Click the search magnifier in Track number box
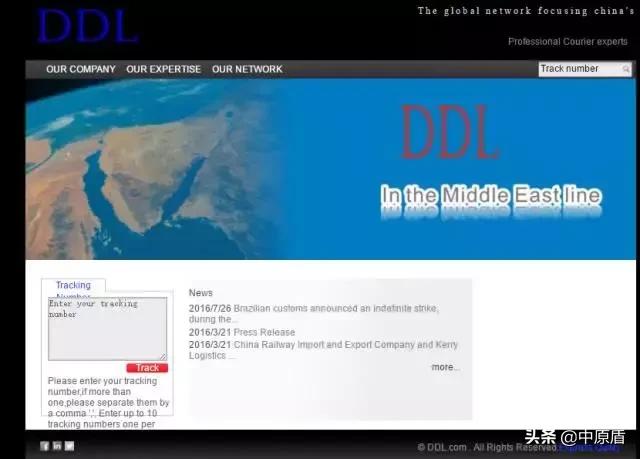Viewport: 640px width, 459px height. (x=626, y=69)
